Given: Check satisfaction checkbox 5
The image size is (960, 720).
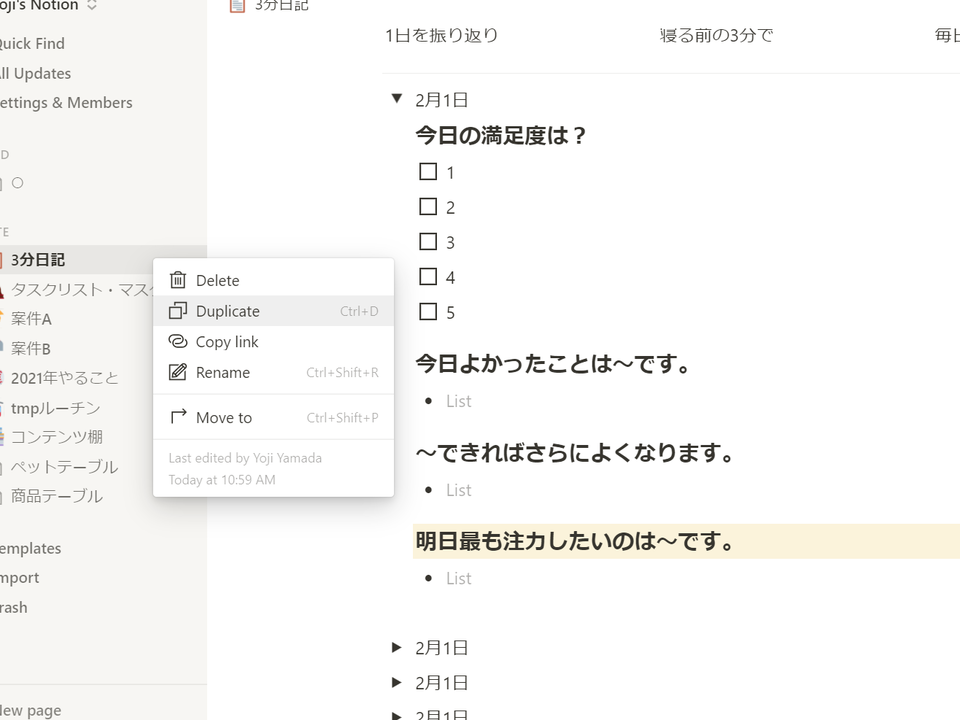Looking at the screenshot, I should pyautogui.click(x=428, y=312).
